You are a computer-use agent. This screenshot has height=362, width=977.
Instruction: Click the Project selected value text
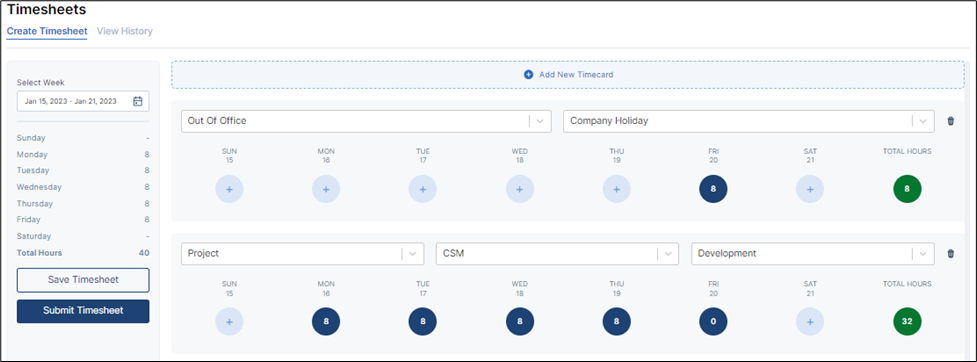203,254
